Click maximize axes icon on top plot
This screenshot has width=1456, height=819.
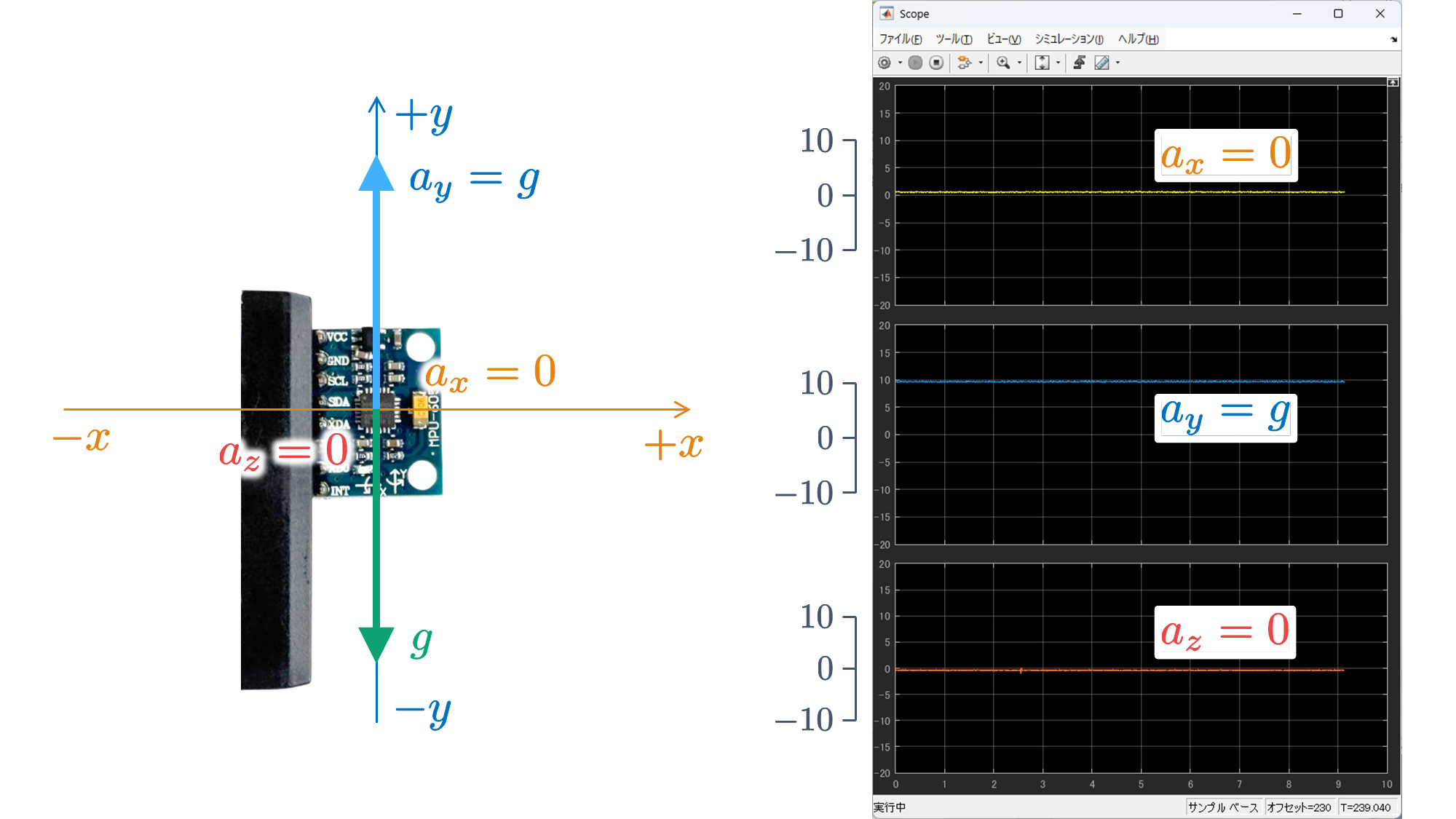tap(1393, 82)
